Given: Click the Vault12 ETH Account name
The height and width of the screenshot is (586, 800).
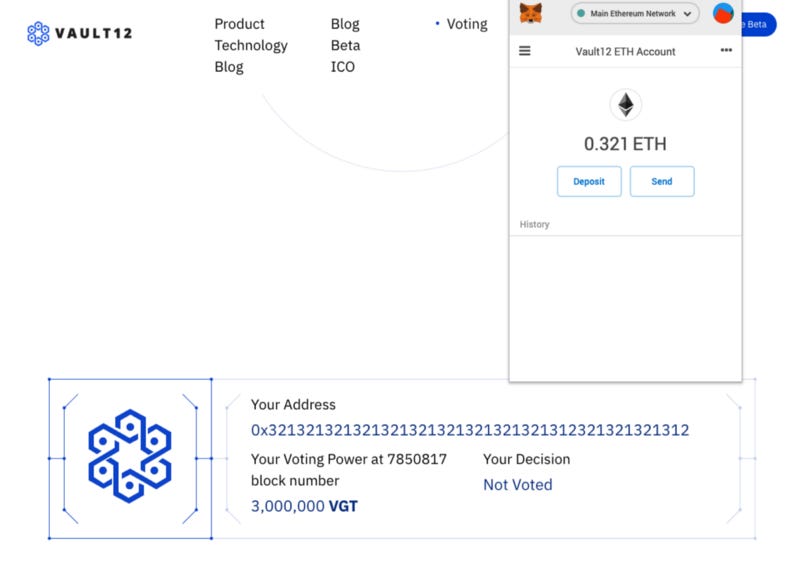Looking at the screenshot, I should [625, 52].
